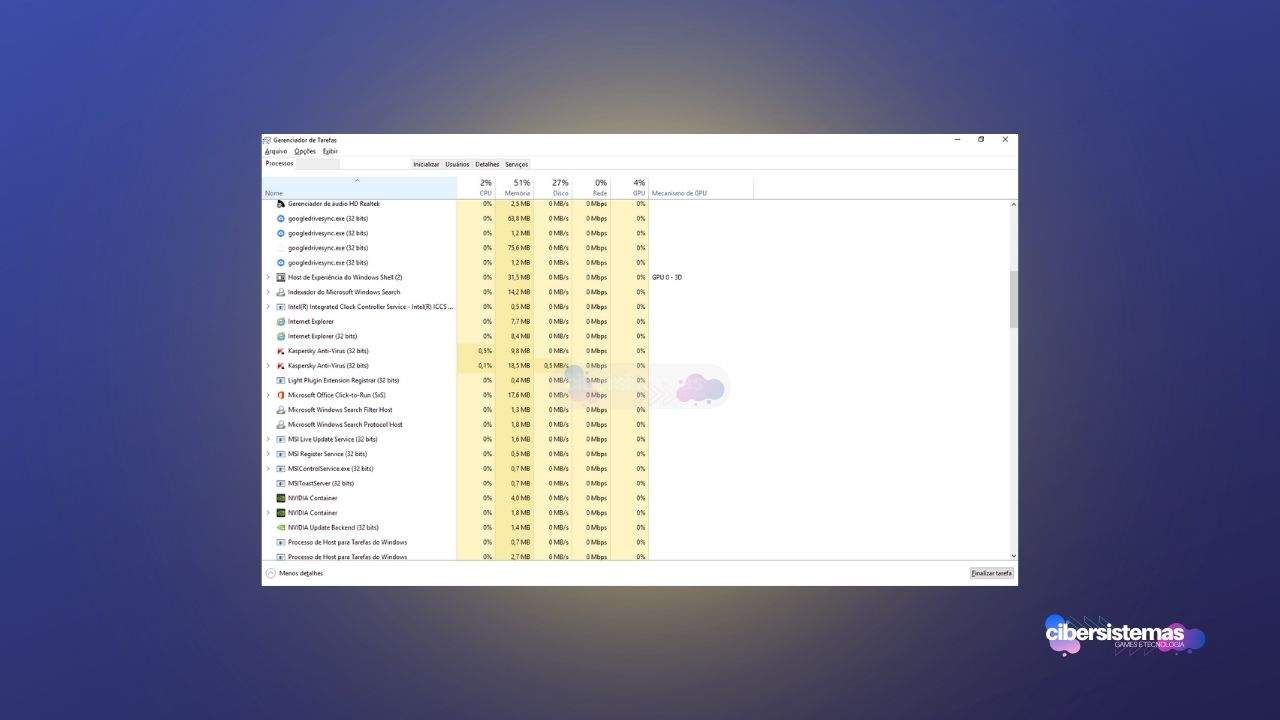1280x720 pixels.
Task: Click the MSI Live Update Service icon
Action: coord(281,439)
